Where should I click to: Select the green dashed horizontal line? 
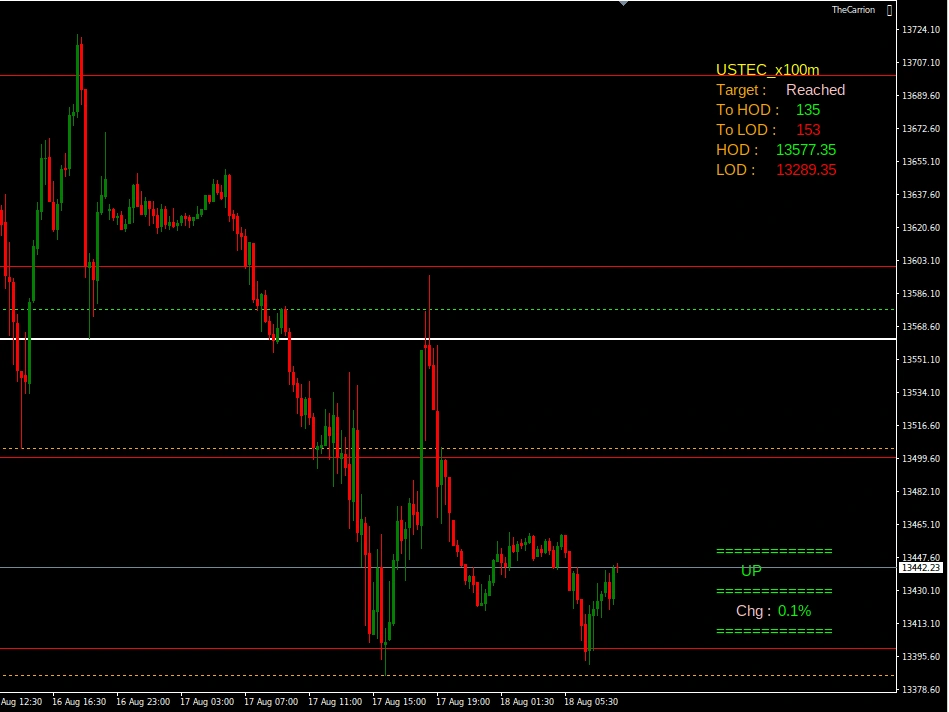tap(448, 309)
